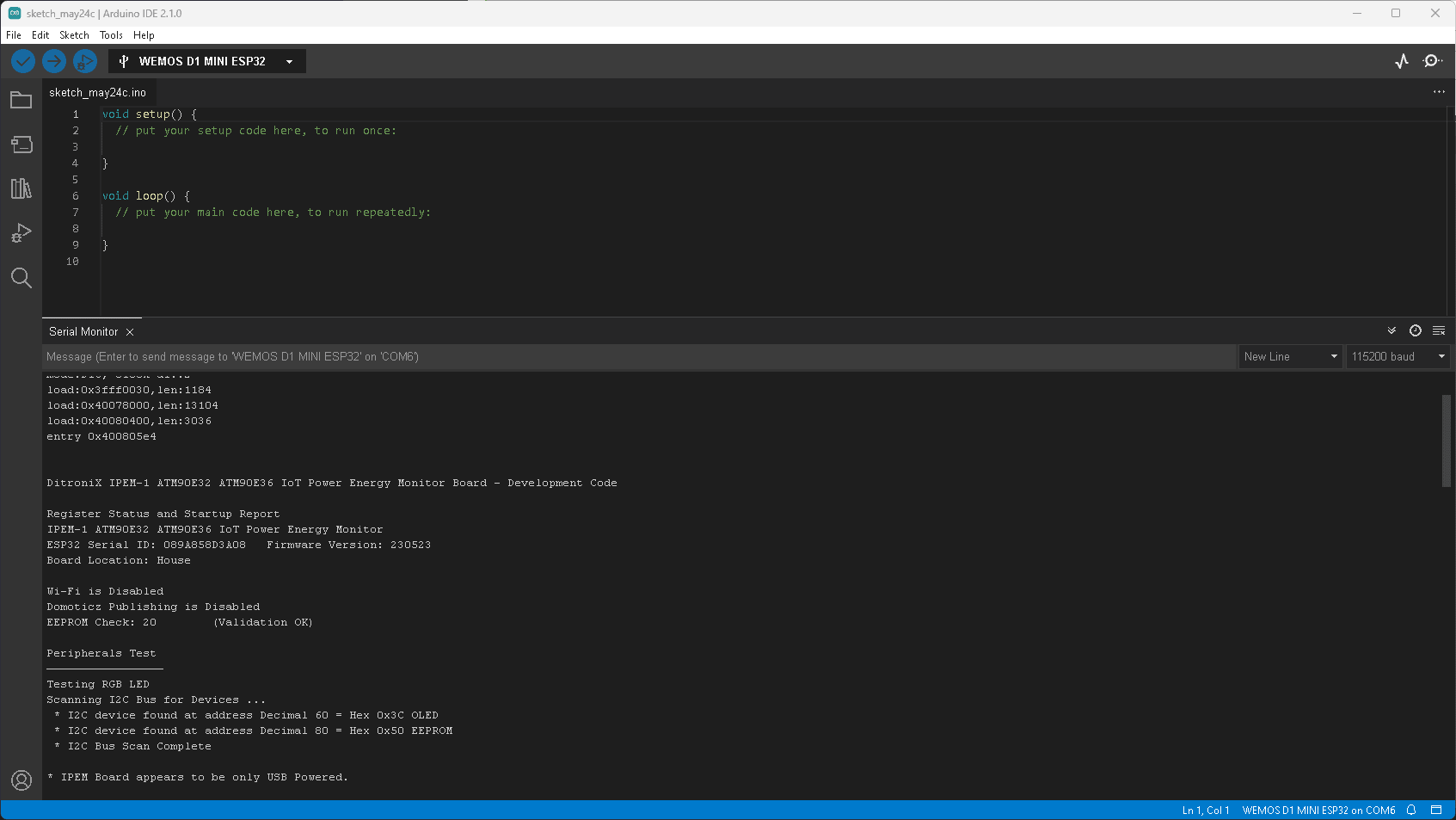Open the user account profile icon
This screenshot has width=1456, height=820.
(x=22, y=780)
